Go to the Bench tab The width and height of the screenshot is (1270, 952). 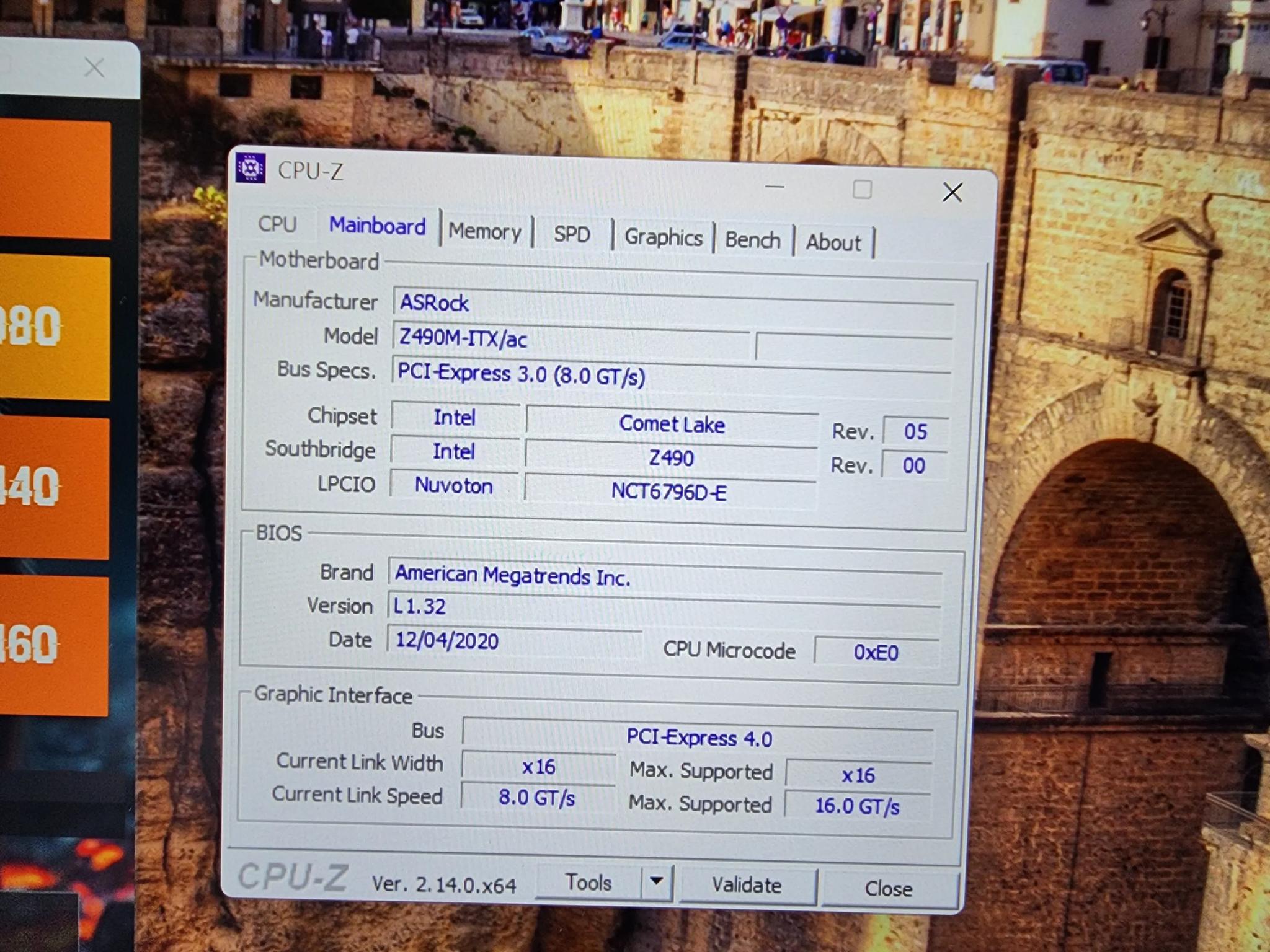(x=753, y=240)
